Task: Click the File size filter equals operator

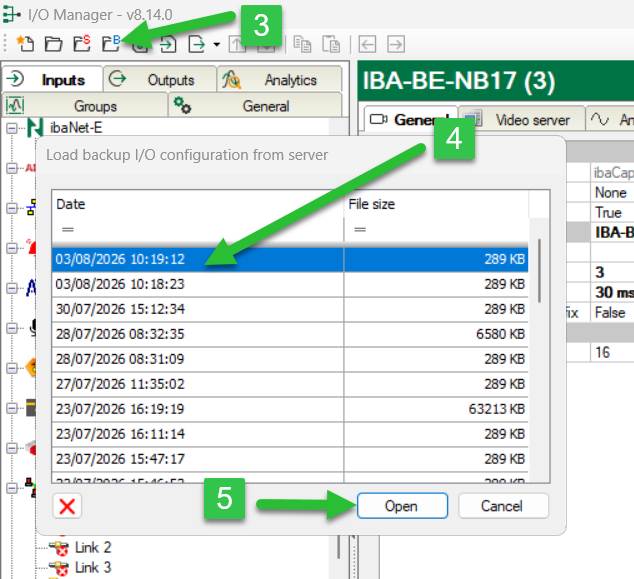Action: pos(360,229)
